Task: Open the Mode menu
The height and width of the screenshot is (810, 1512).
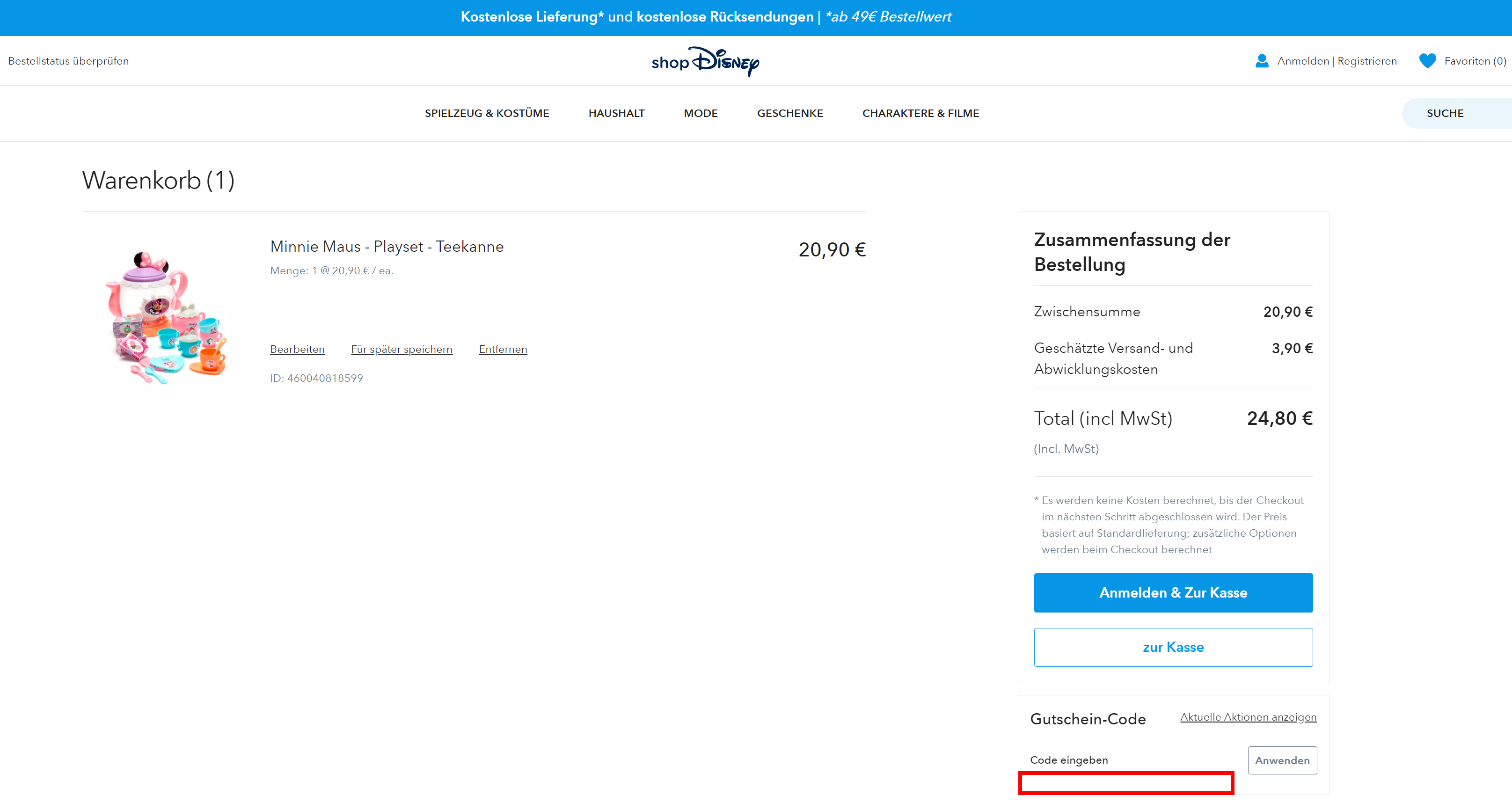Action: [x=700, y=113]
